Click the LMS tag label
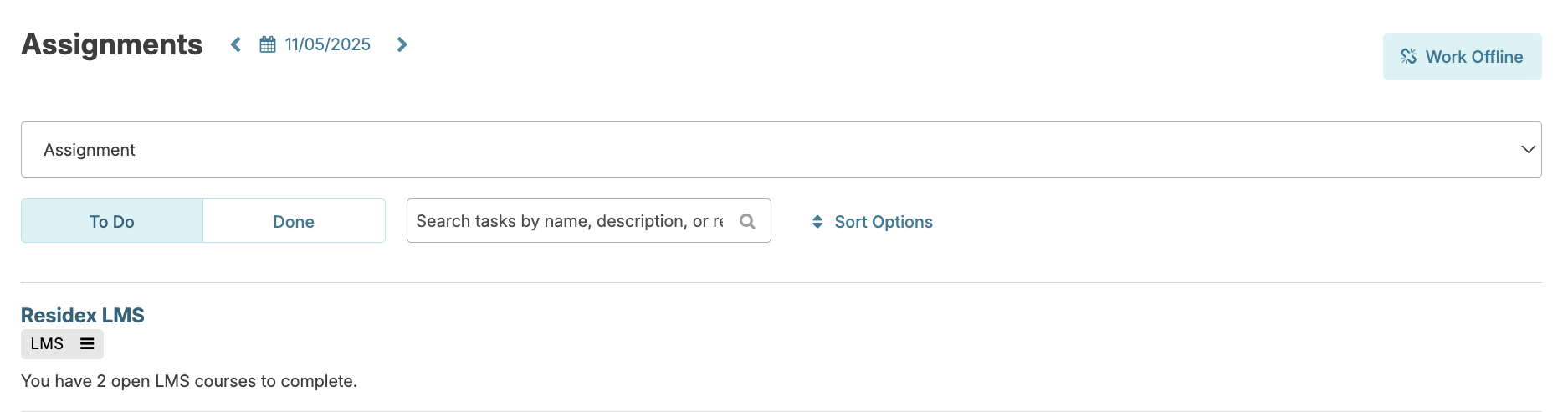Screen dimensions: 1568x412 point(47,344)
